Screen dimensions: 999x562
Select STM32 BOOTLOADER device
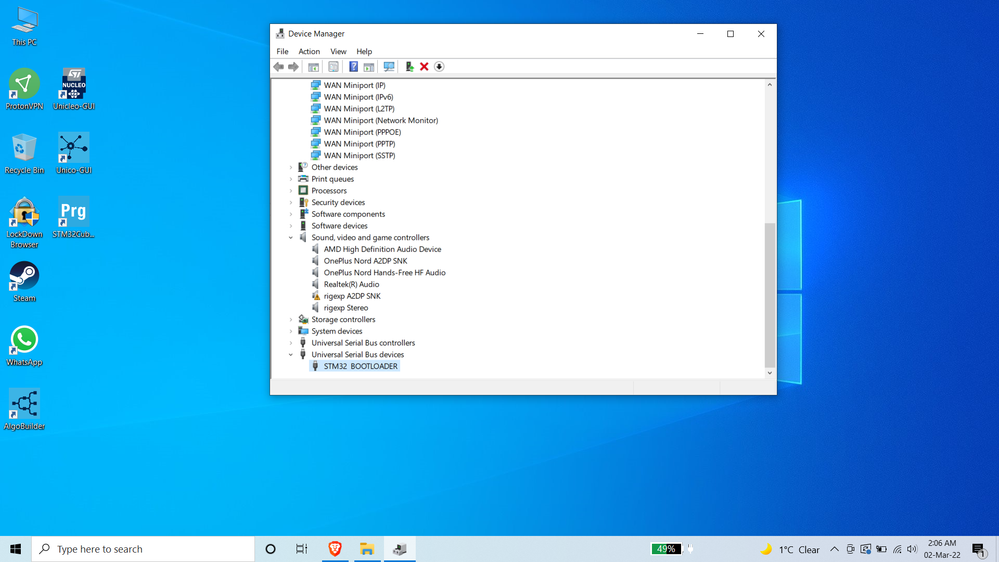360,366
